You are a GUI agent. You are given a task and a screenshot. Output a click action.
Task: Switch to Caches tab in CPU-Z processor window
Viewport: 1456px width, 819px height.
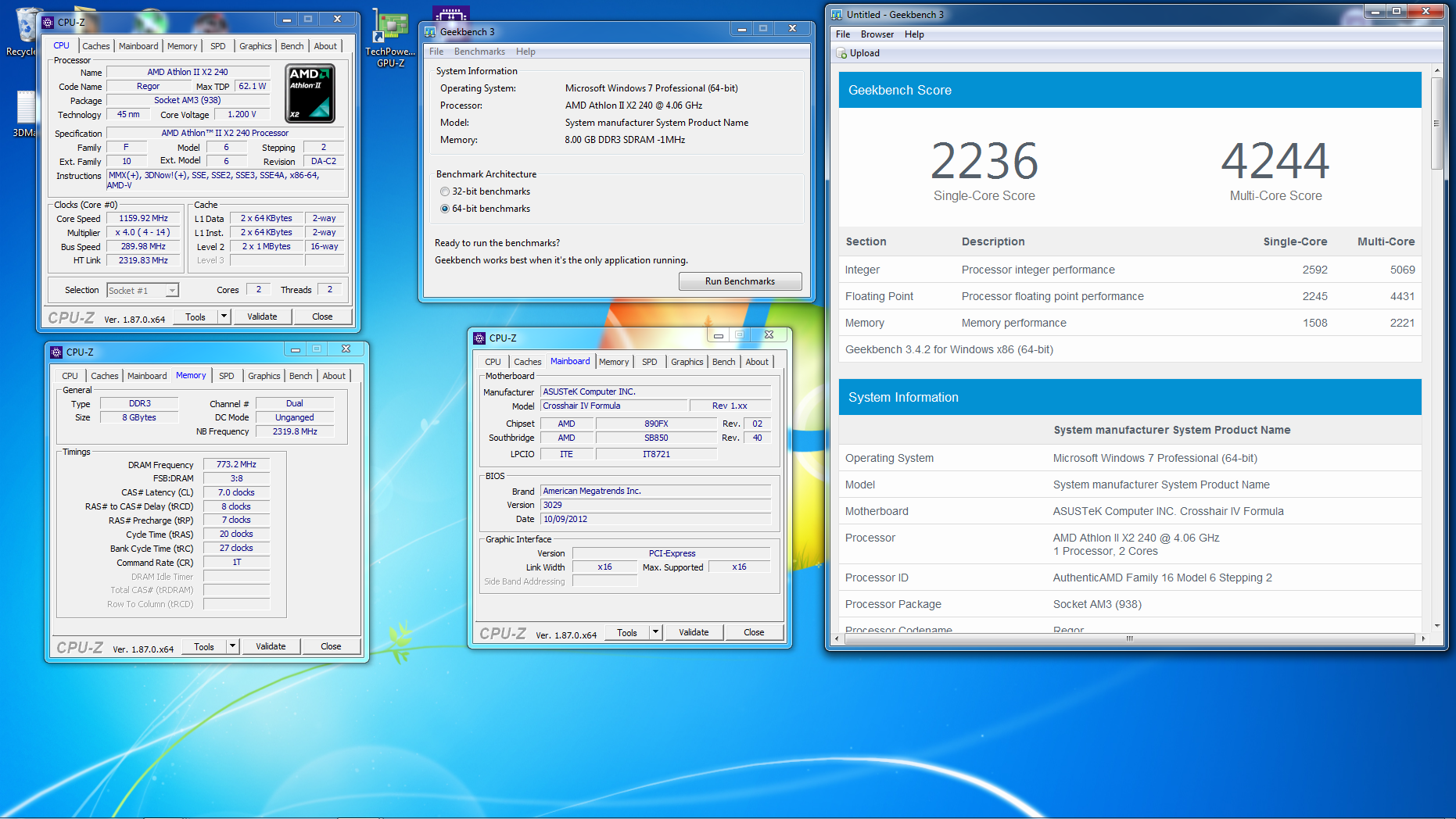[96, 46]
